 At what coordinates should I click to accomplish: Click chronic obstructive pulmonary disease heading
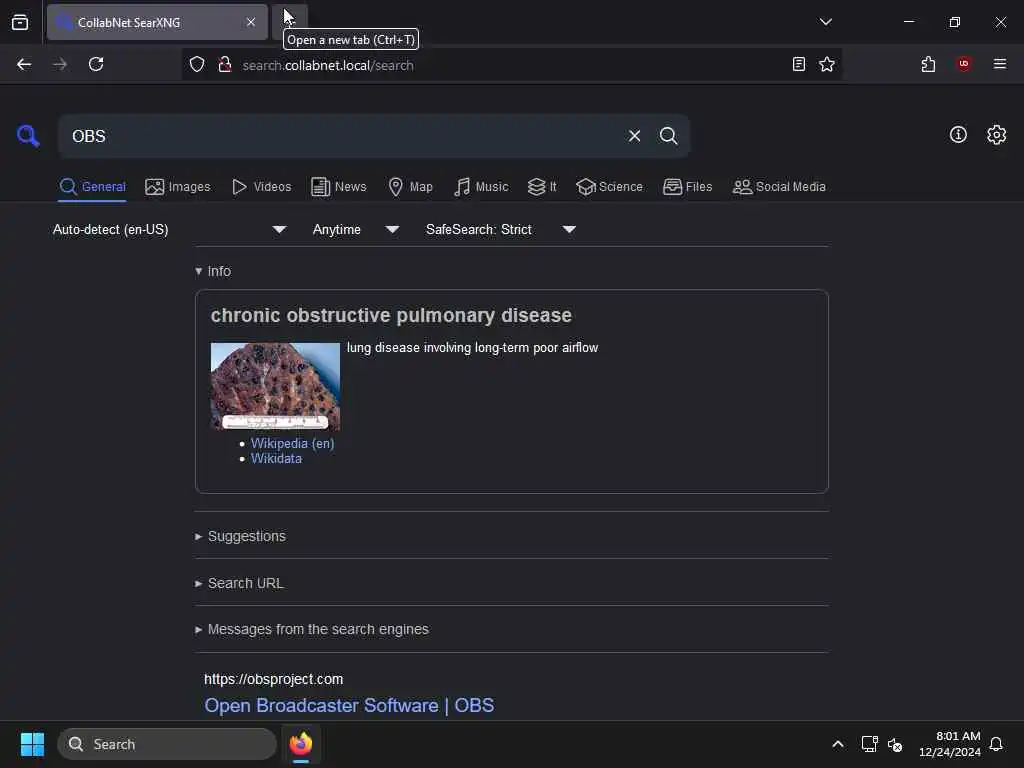click(x=391, y=315)
